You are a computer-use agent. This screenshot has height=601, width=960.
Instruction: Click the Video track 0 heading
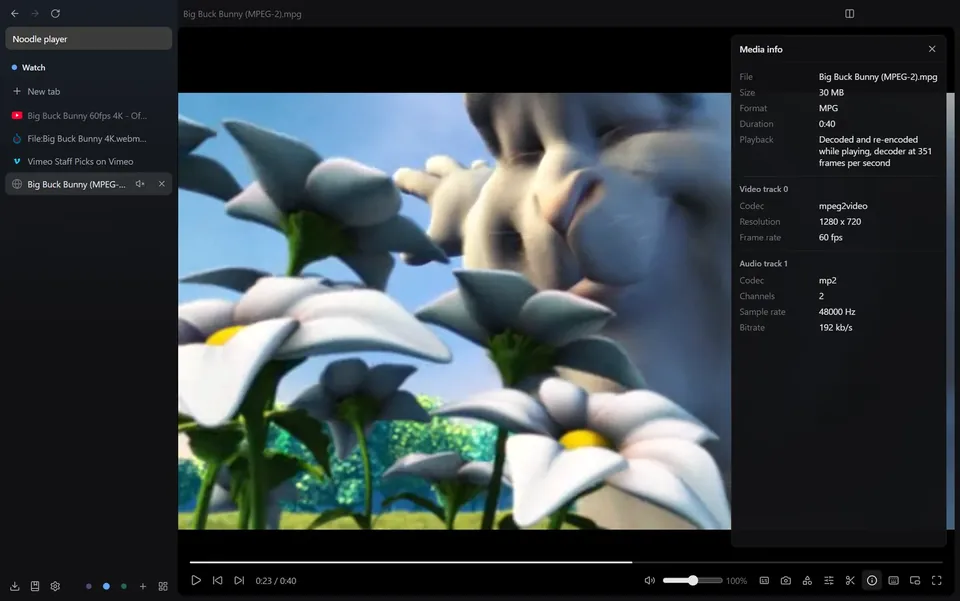763,189
